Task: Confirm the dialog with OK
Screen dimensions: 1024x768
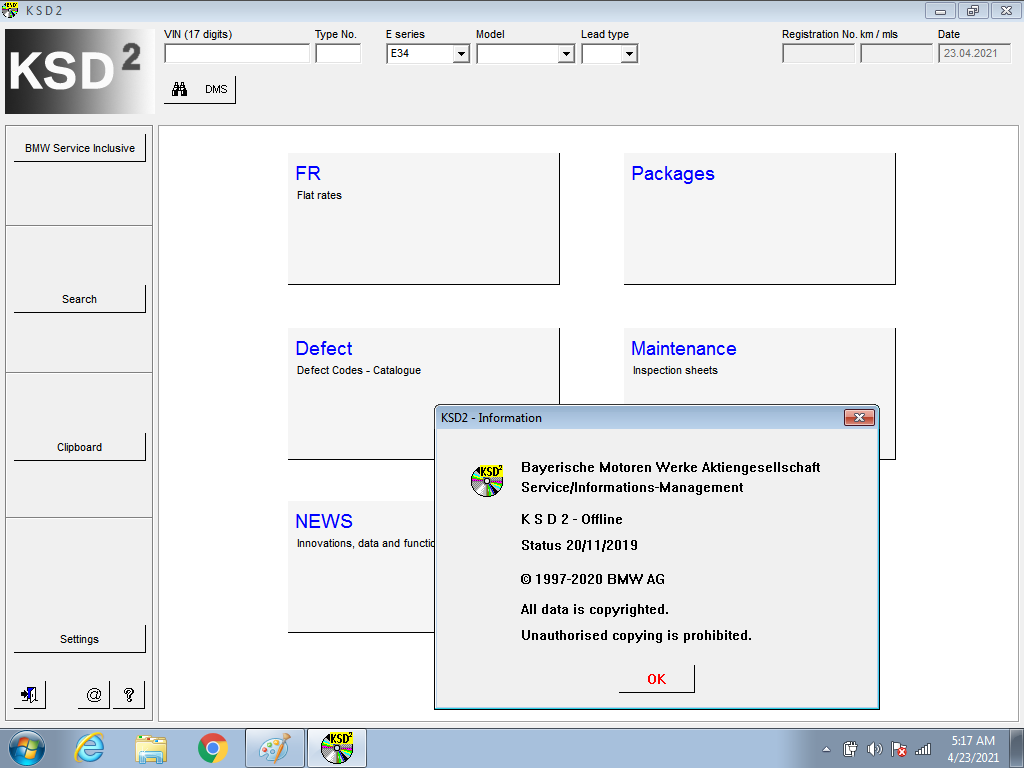Action: click(x=656, y=679)
